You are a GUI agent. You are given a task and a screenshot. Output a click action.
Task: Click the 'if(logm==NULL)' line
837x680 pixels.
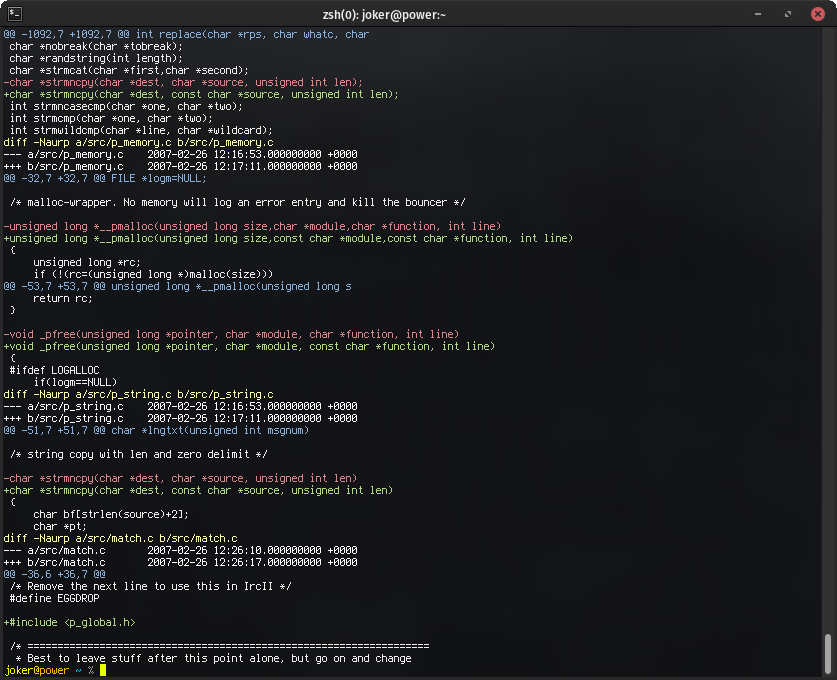coord(75,382)
